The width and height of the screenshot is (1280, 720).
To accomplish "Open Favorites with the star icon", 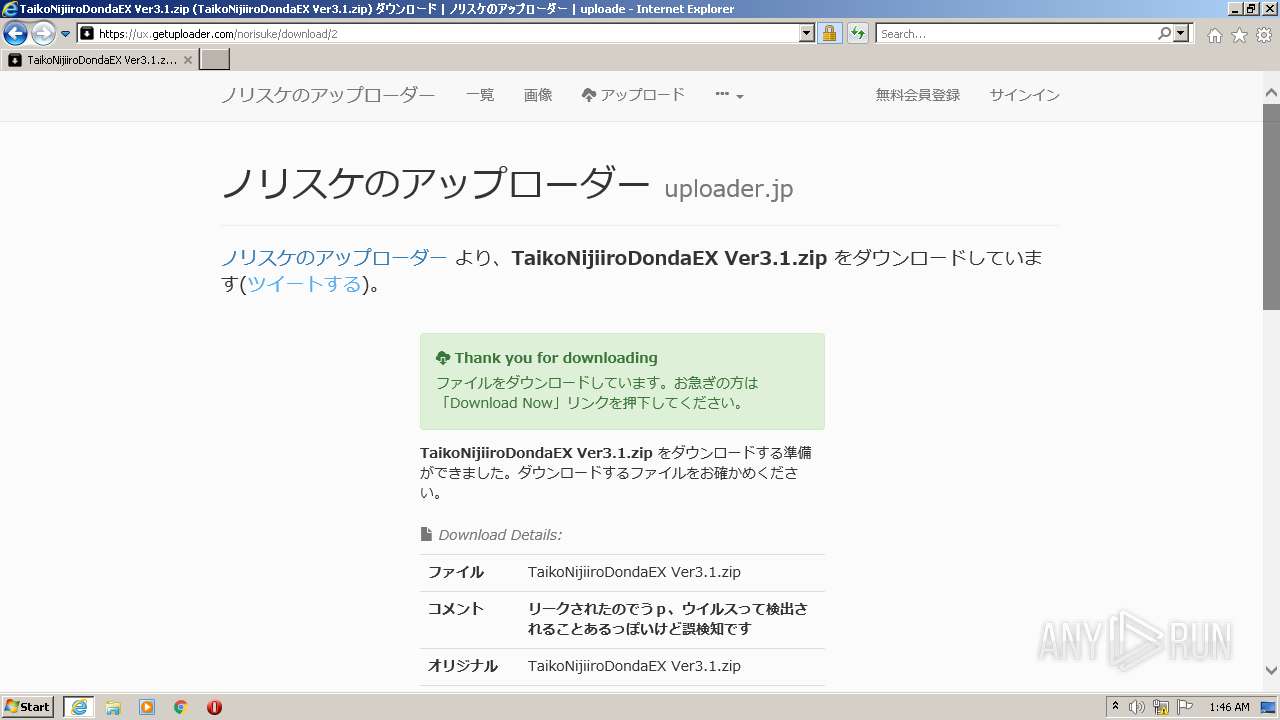I will [x=1239, y=35].
